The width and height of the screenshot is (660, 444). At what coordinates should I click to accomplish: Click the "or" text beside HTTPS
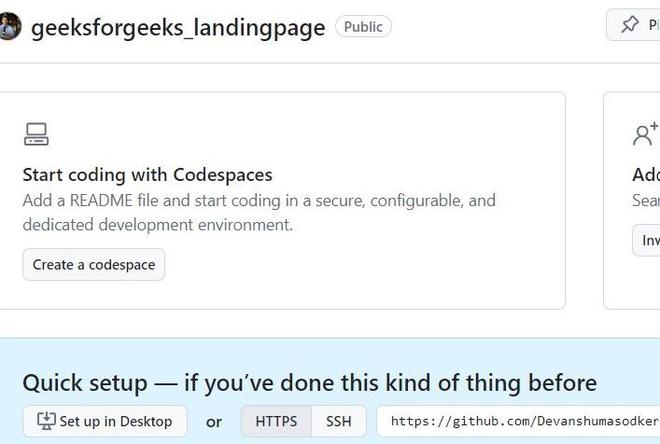coord(214,421)
